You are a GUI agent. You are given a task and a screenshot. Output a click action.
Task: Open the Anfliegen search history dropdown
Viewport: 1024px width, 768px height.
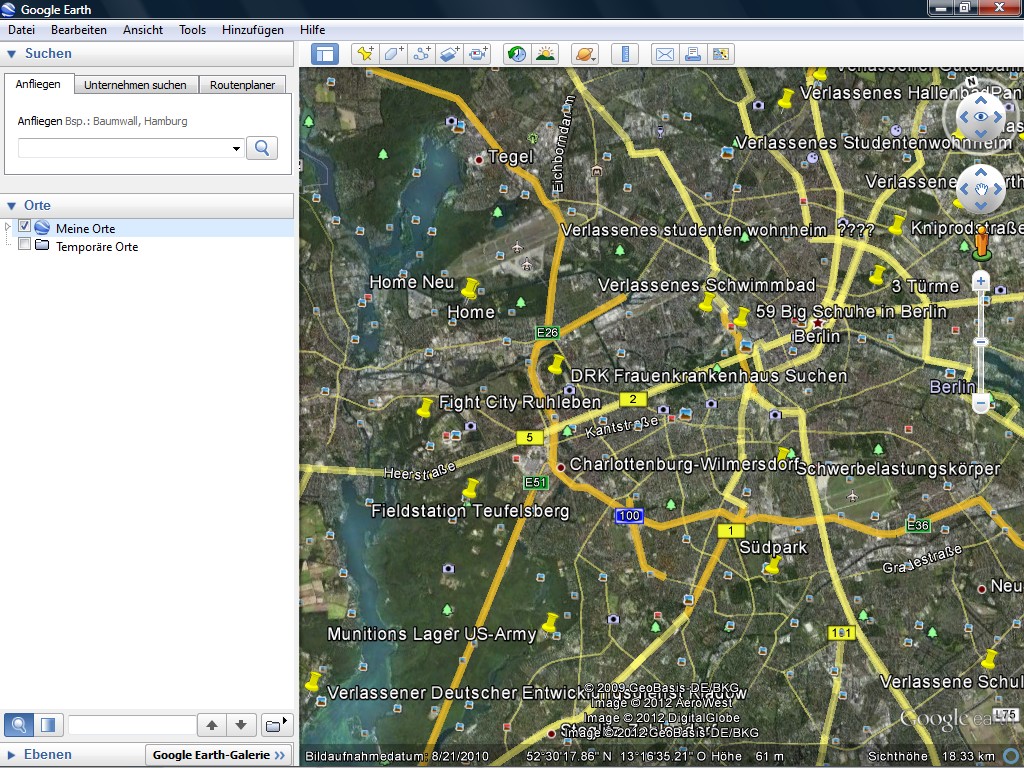point(236,149)
